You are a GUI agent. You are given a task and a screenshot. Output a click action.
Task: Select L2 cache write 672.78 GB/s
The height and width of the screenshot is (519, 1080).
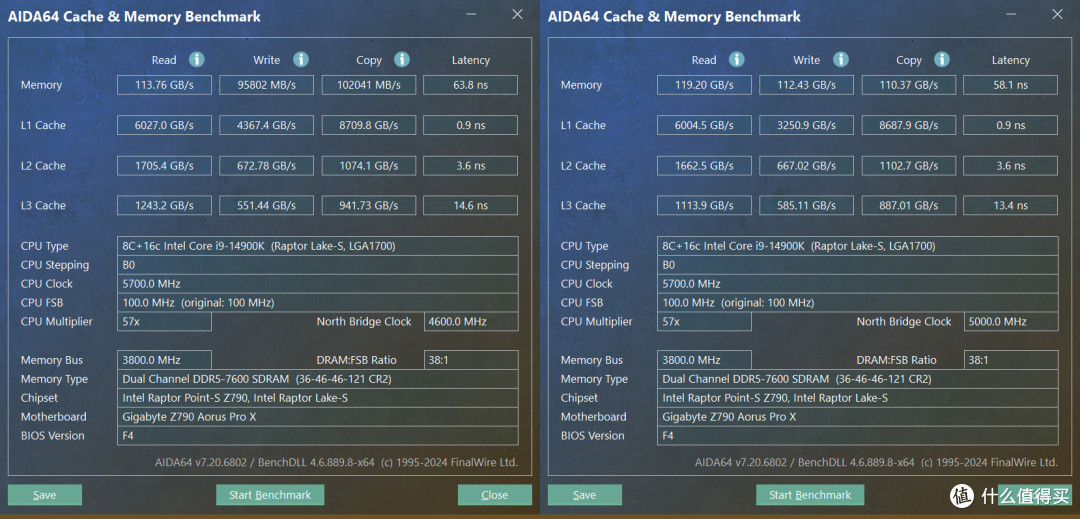point(267,166)
